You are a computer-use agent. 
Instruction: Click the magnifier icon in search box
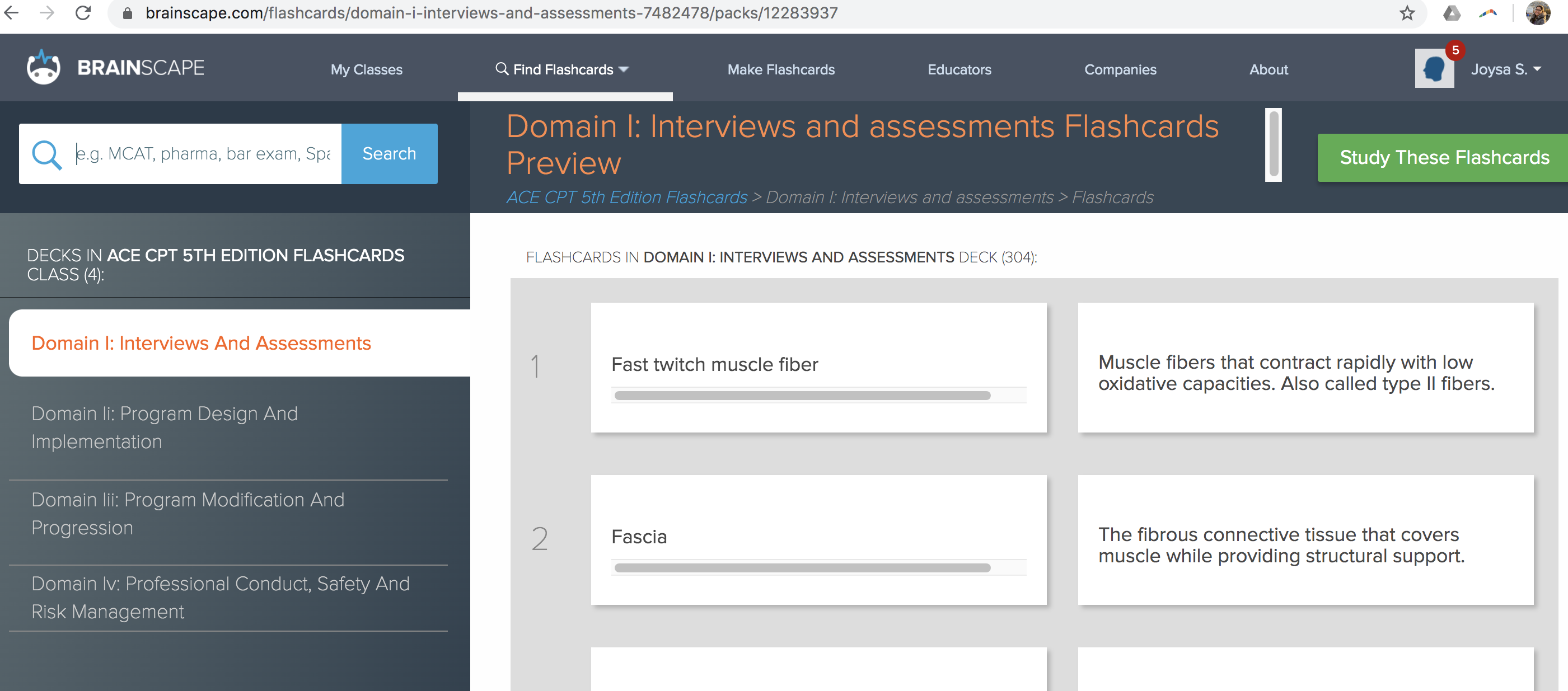[47, 154]
